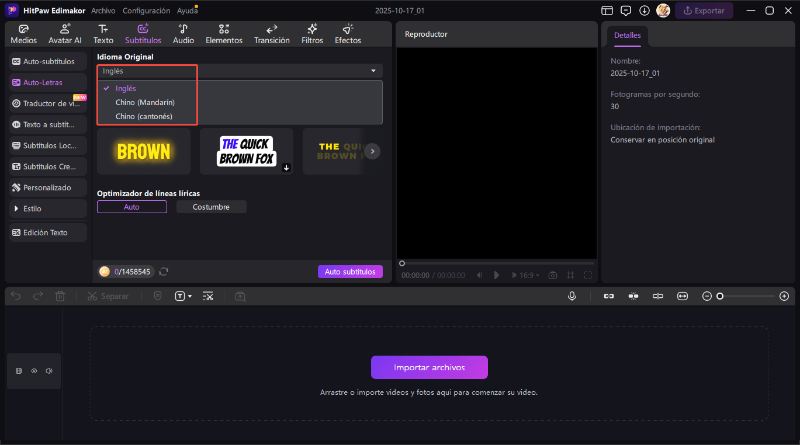Open the Idioma Original dropdown arrow

point(373,71)
